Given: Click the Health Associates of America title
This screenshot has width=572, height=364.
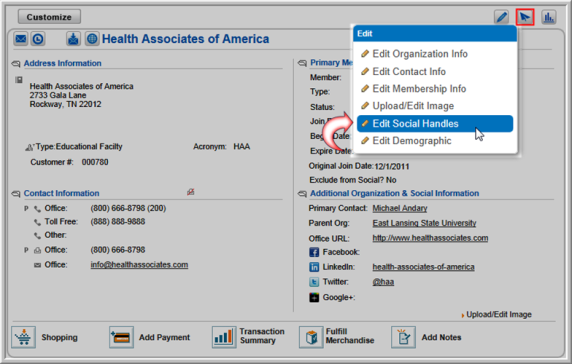Looking at the screenshot, I should click(185, 39).
